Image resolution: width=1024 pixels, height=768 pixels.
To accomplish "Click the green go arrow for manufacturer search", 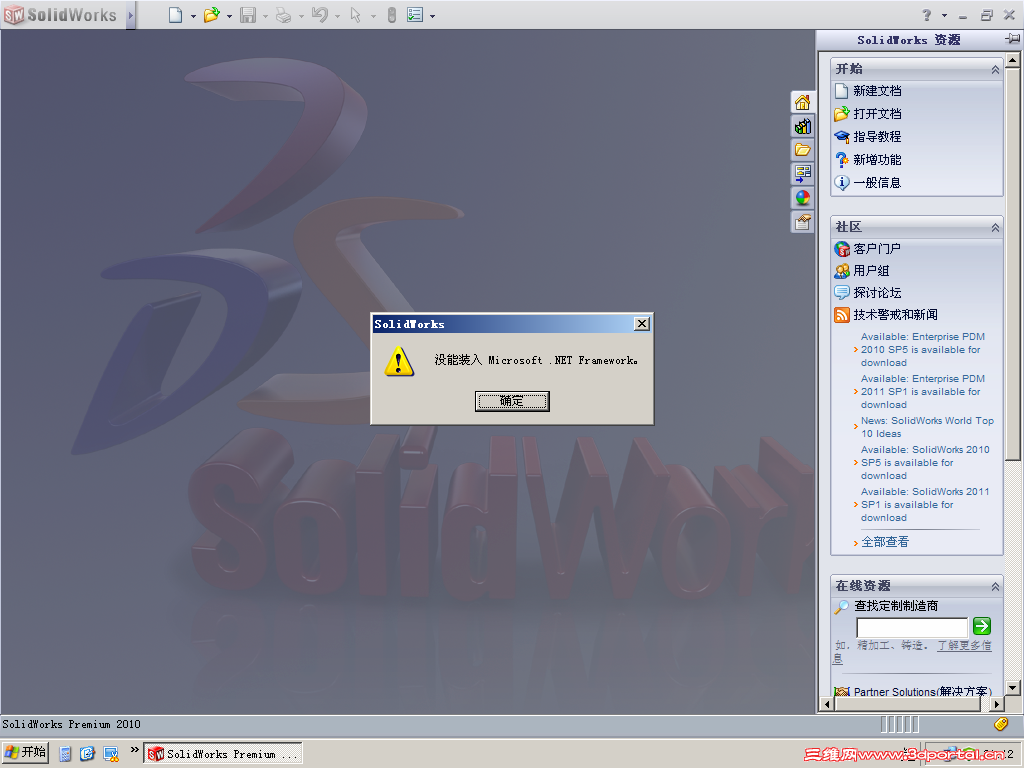I will pos(982,626).
